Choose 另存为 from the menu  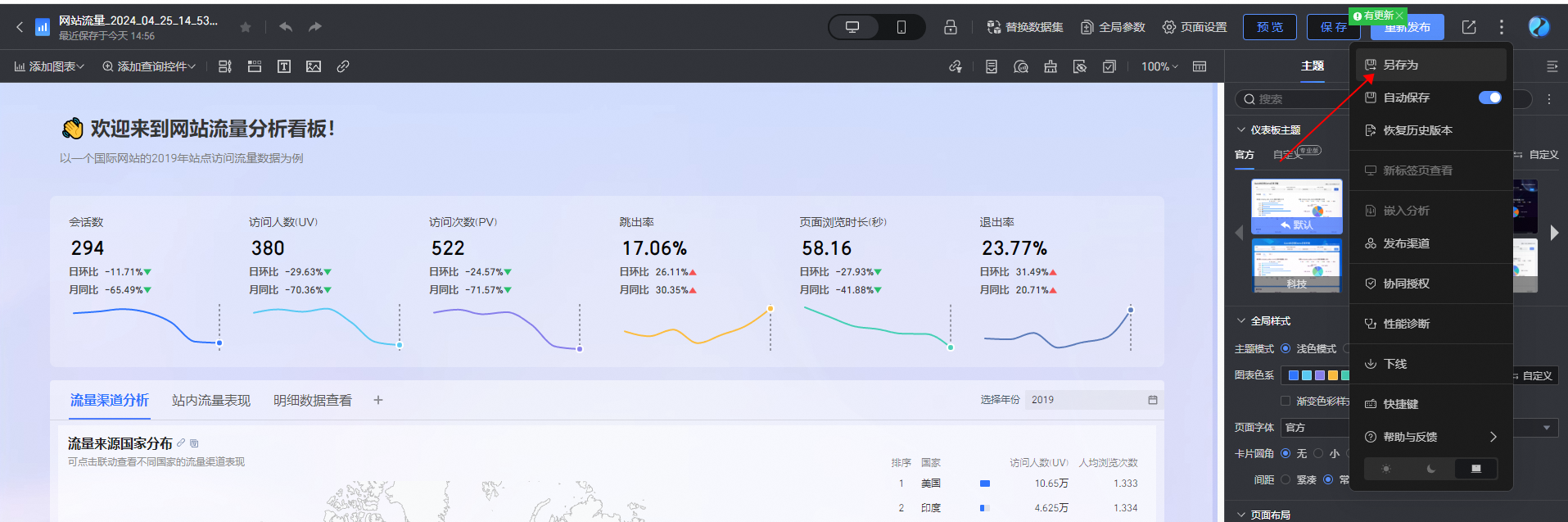click(1400, 65)
